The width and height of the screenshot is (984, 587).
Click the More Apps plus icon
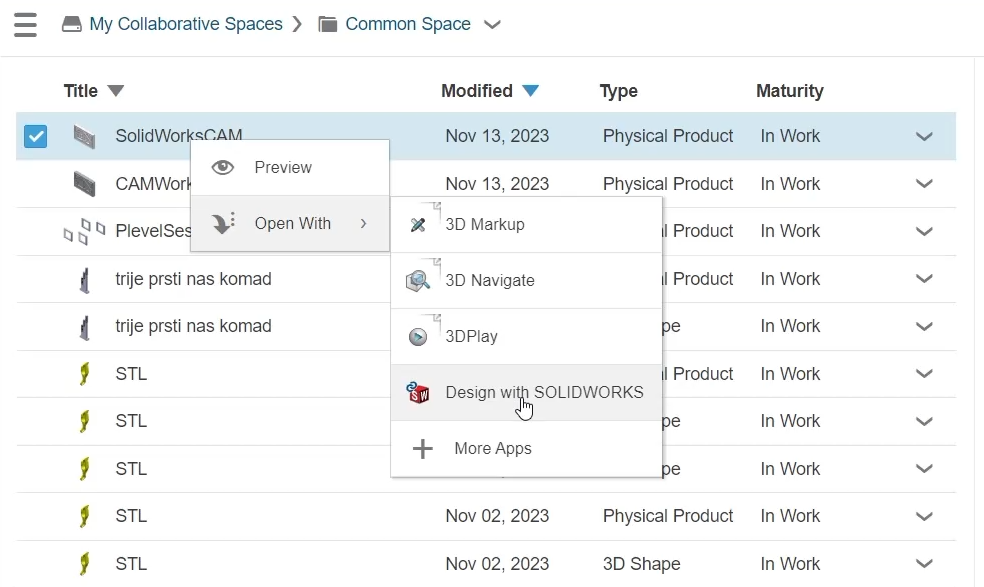pos(423,448)
